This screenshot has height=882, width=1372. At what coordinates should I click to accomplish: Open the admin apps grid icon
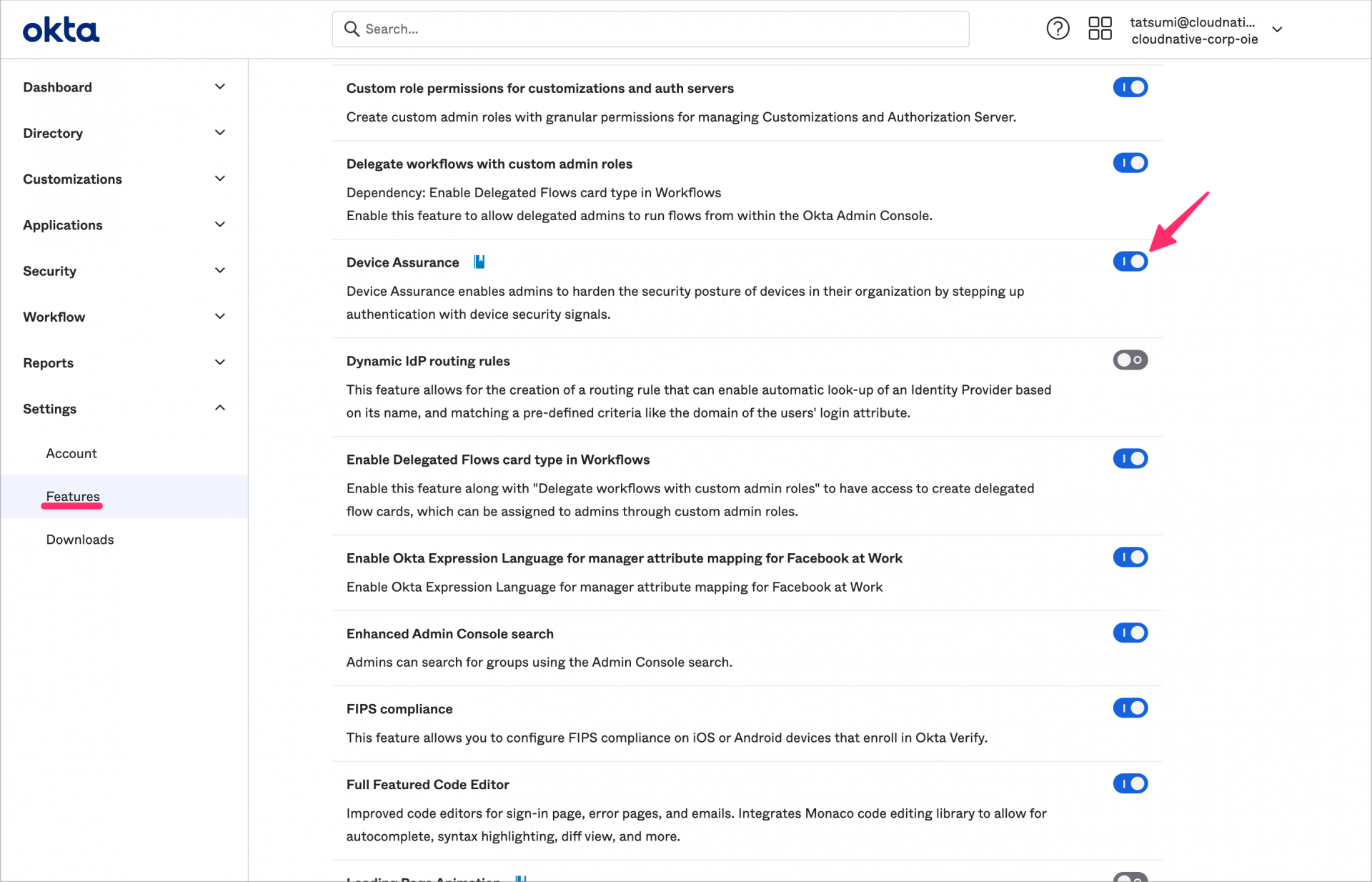pos(1100,29)
